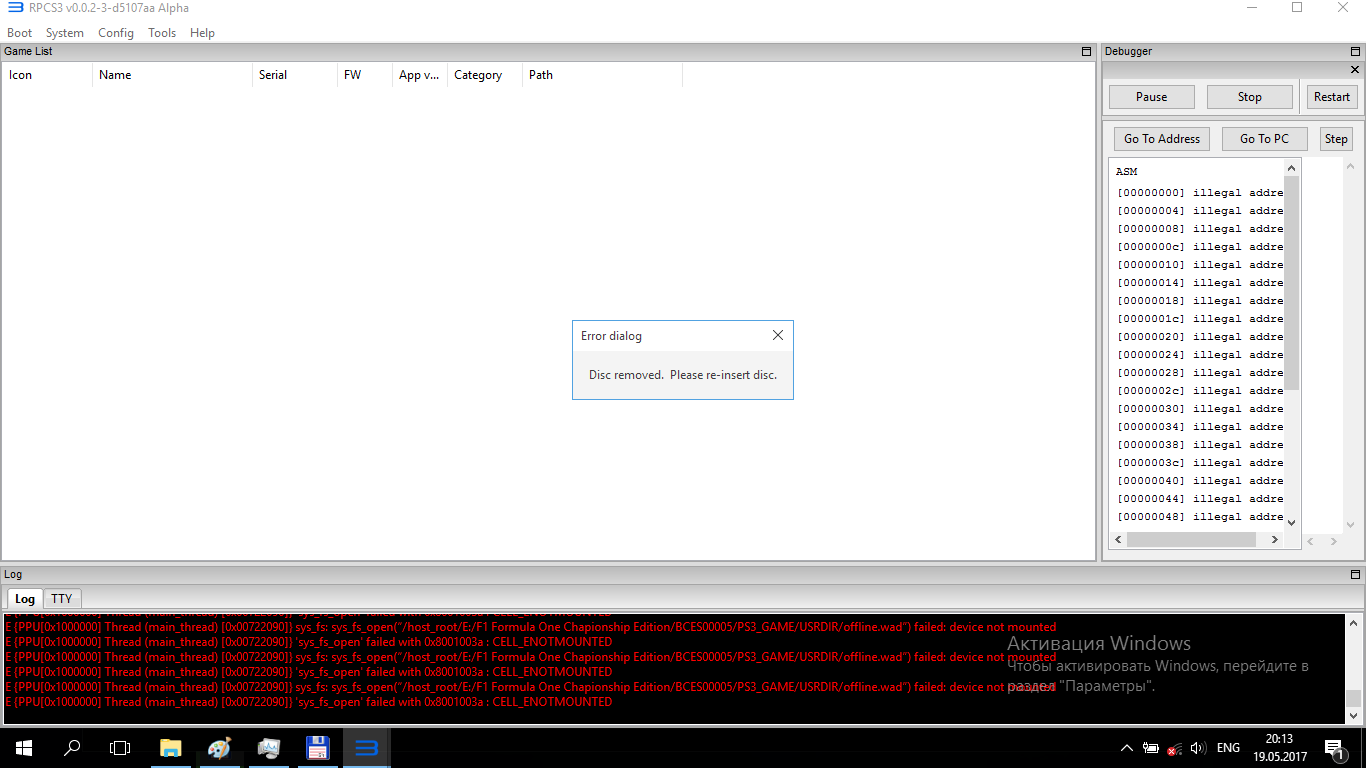Click the Restart button in Debugger

point(1332,97)
